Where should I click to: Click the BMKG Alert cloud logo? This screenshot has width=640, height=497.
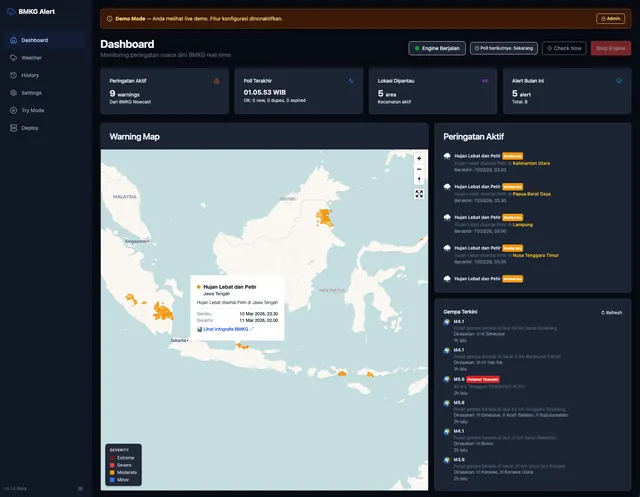pos(11,11)
